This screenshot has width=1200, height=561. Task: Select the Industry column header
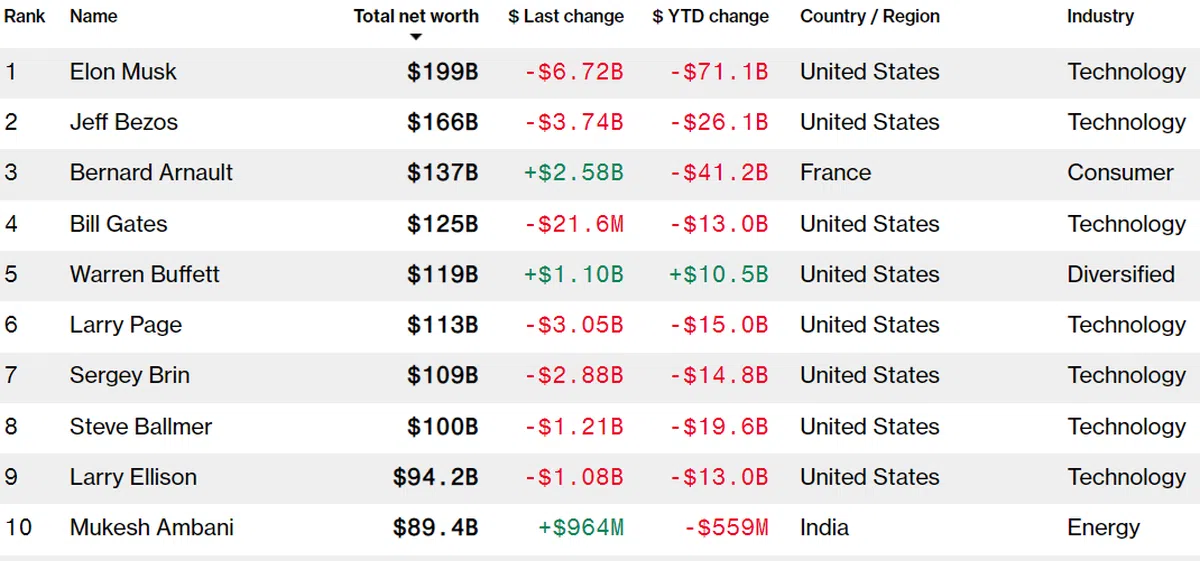point(1100,16)
